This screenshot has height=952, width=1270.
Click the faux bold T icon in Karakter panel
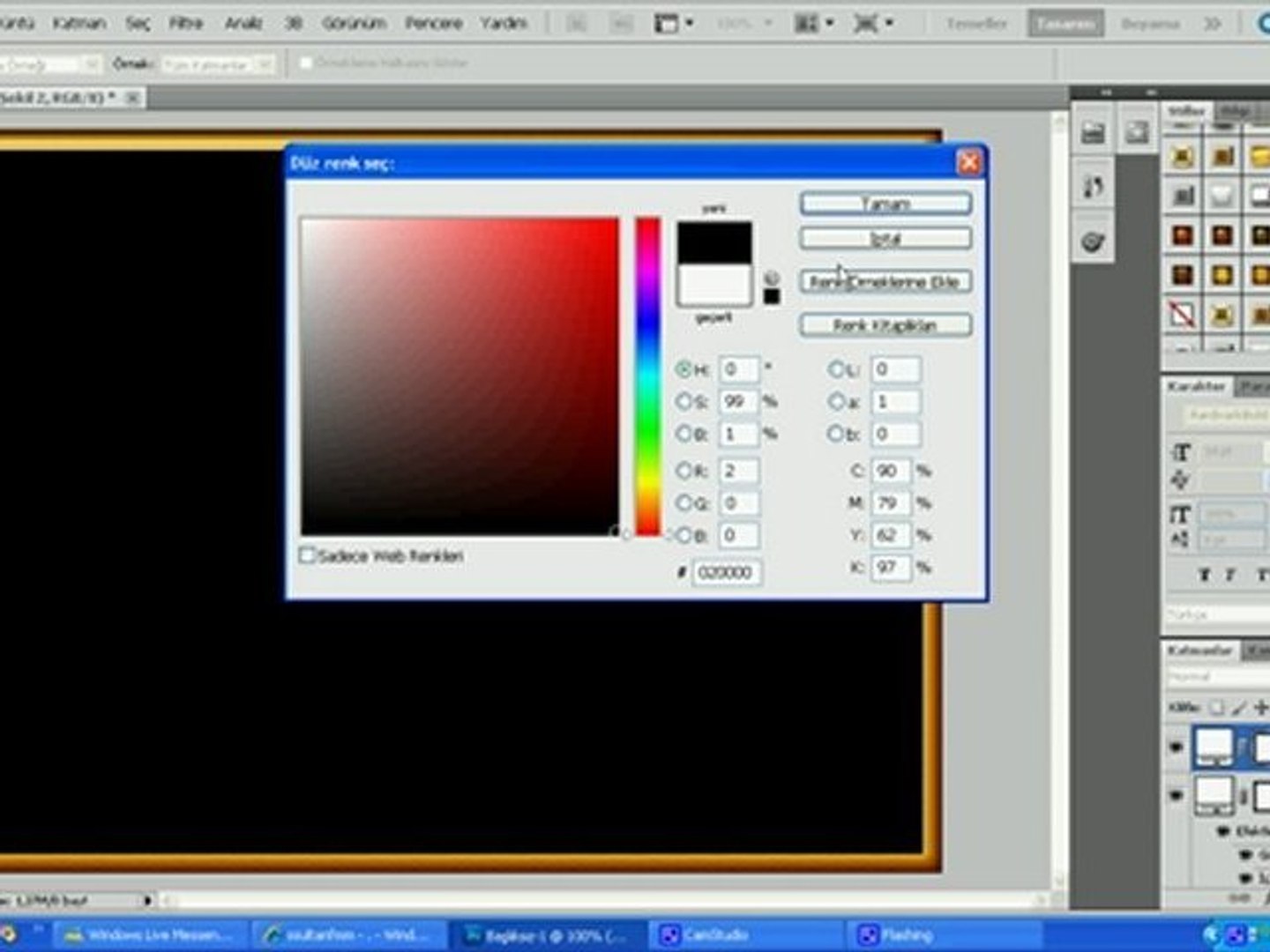click(1204, 574)
